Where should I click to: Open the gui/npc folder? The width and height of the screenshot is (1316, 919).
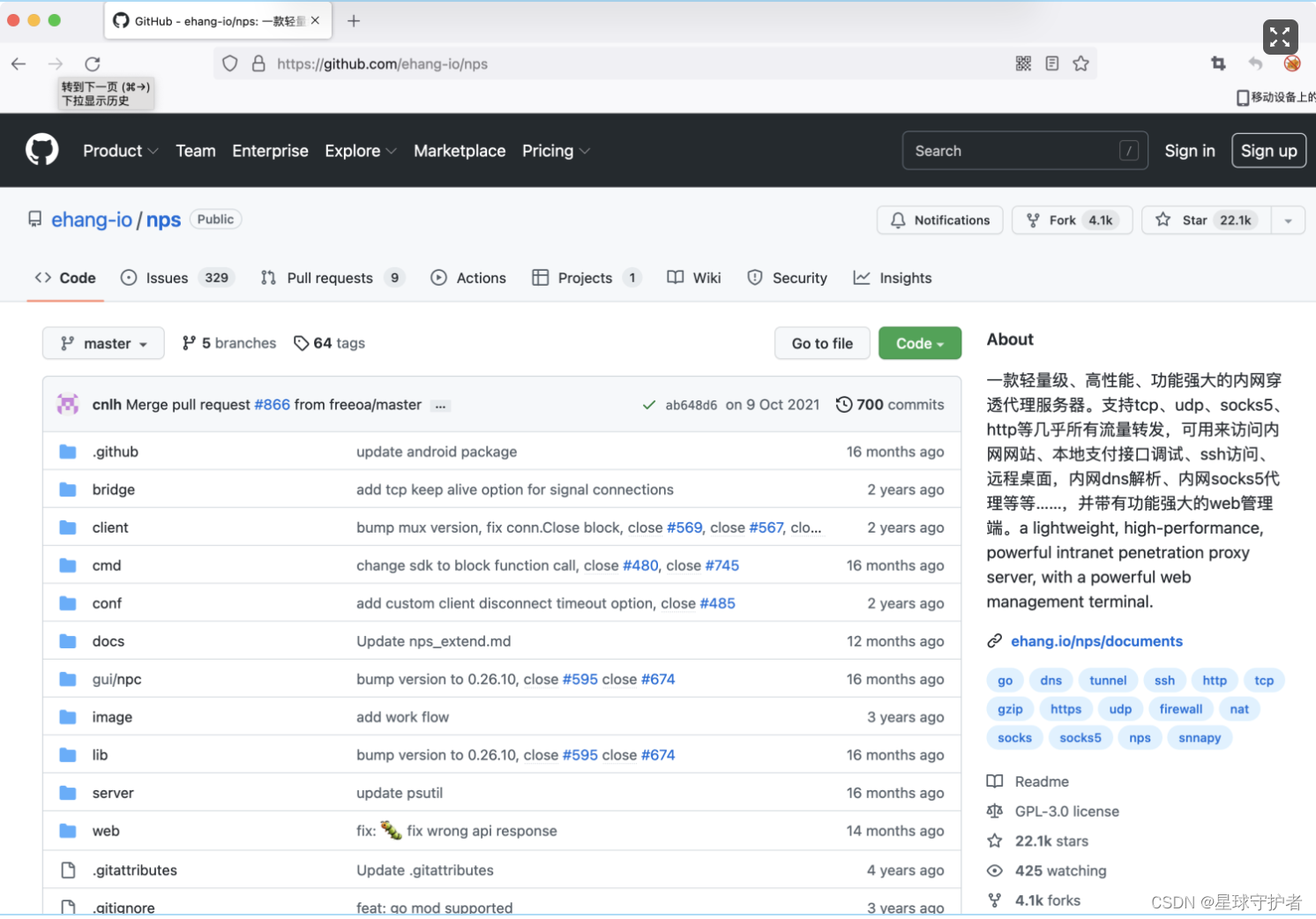click(x=116, y=679)
